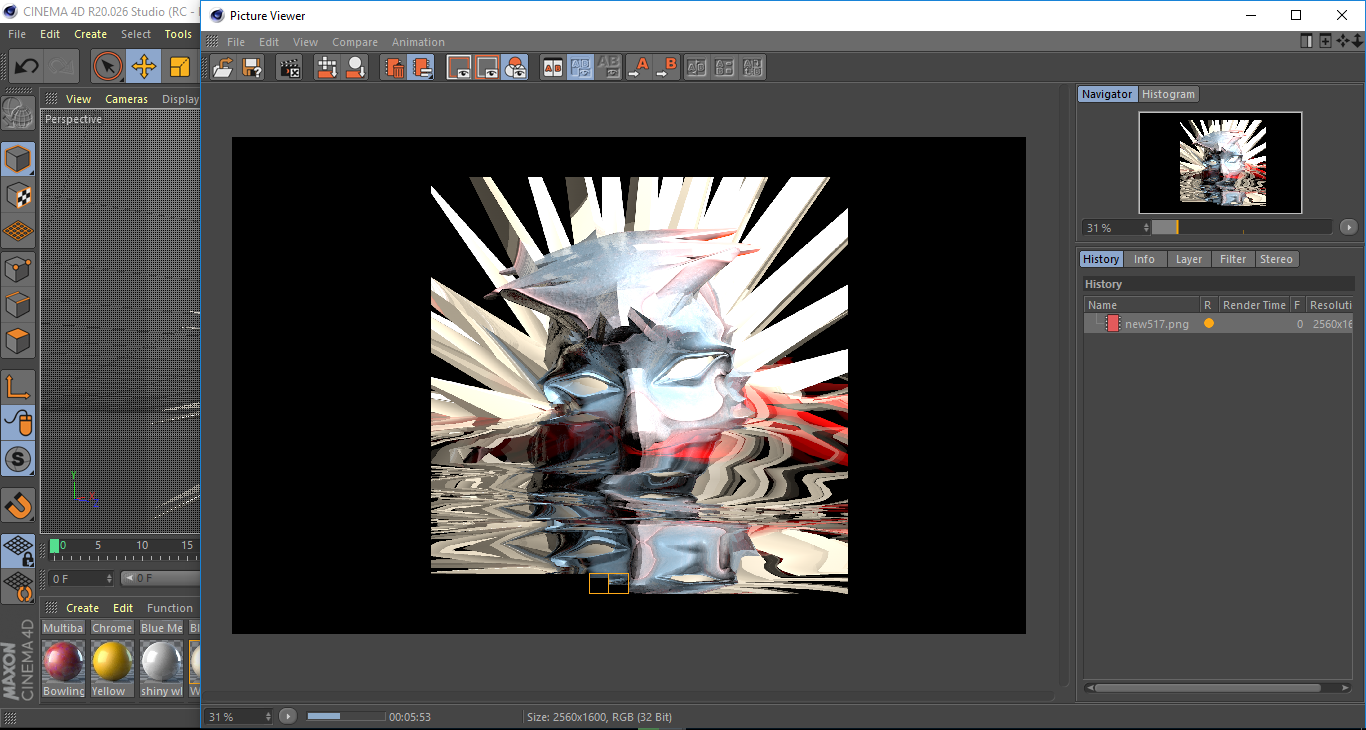Click the Stop Rendering clapperboard icon

(290, 68)
